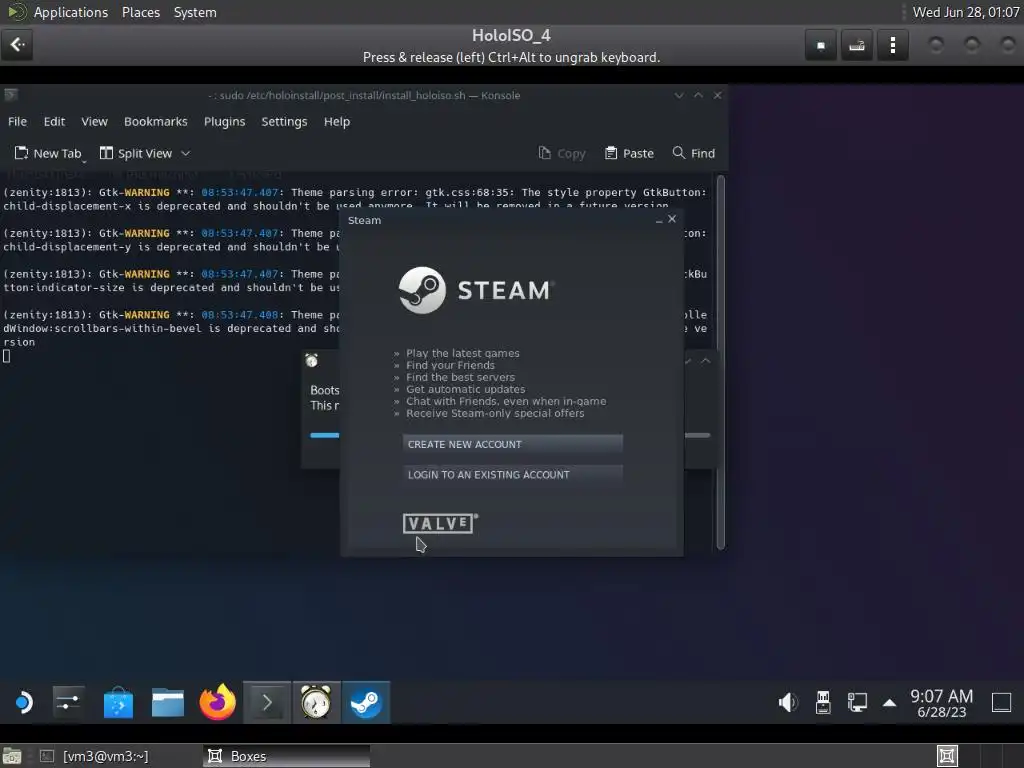Minimize the Steam dialog
Screen dimensions: 1024x768
659,220
